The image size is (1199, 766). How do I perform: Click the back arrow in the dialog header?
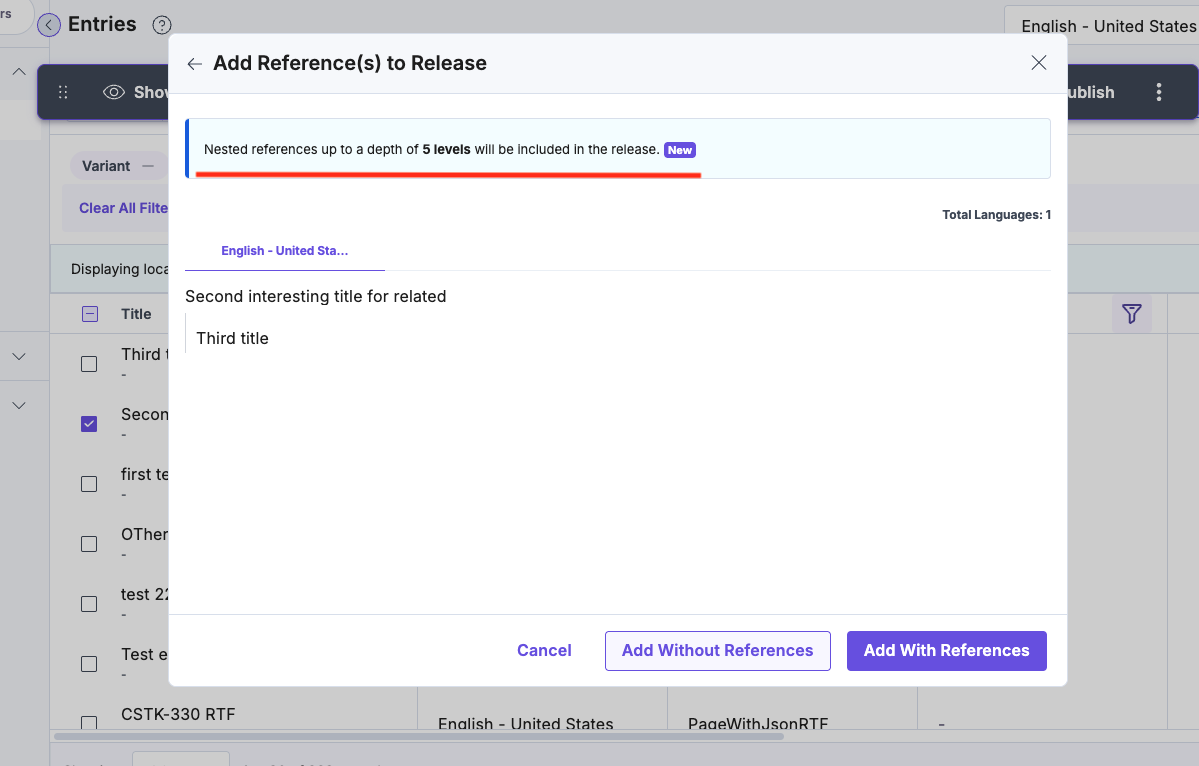[194, 62]
